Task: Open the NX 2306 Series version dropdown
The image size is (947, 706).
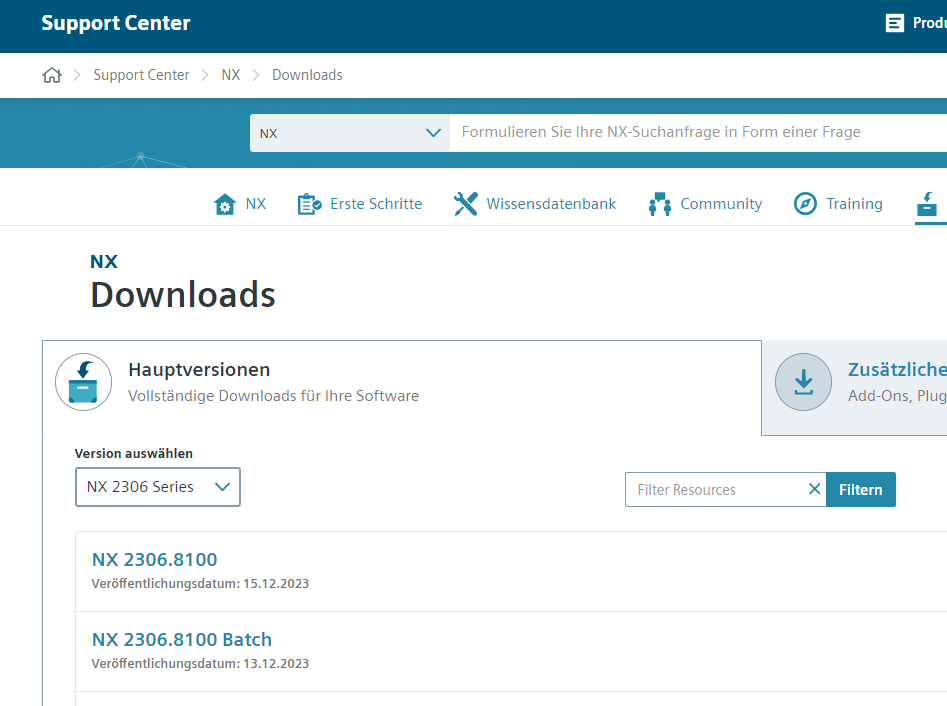Action: (x=158, y=487)
